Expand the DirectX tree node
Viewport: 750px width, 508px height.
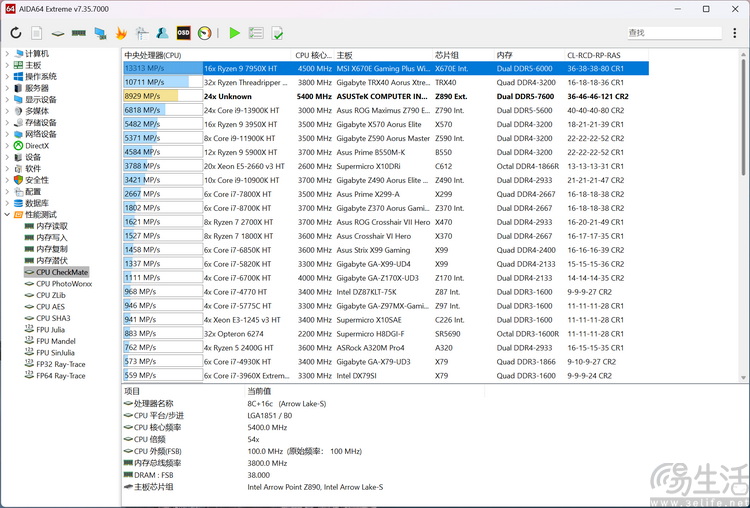[7, 145]
